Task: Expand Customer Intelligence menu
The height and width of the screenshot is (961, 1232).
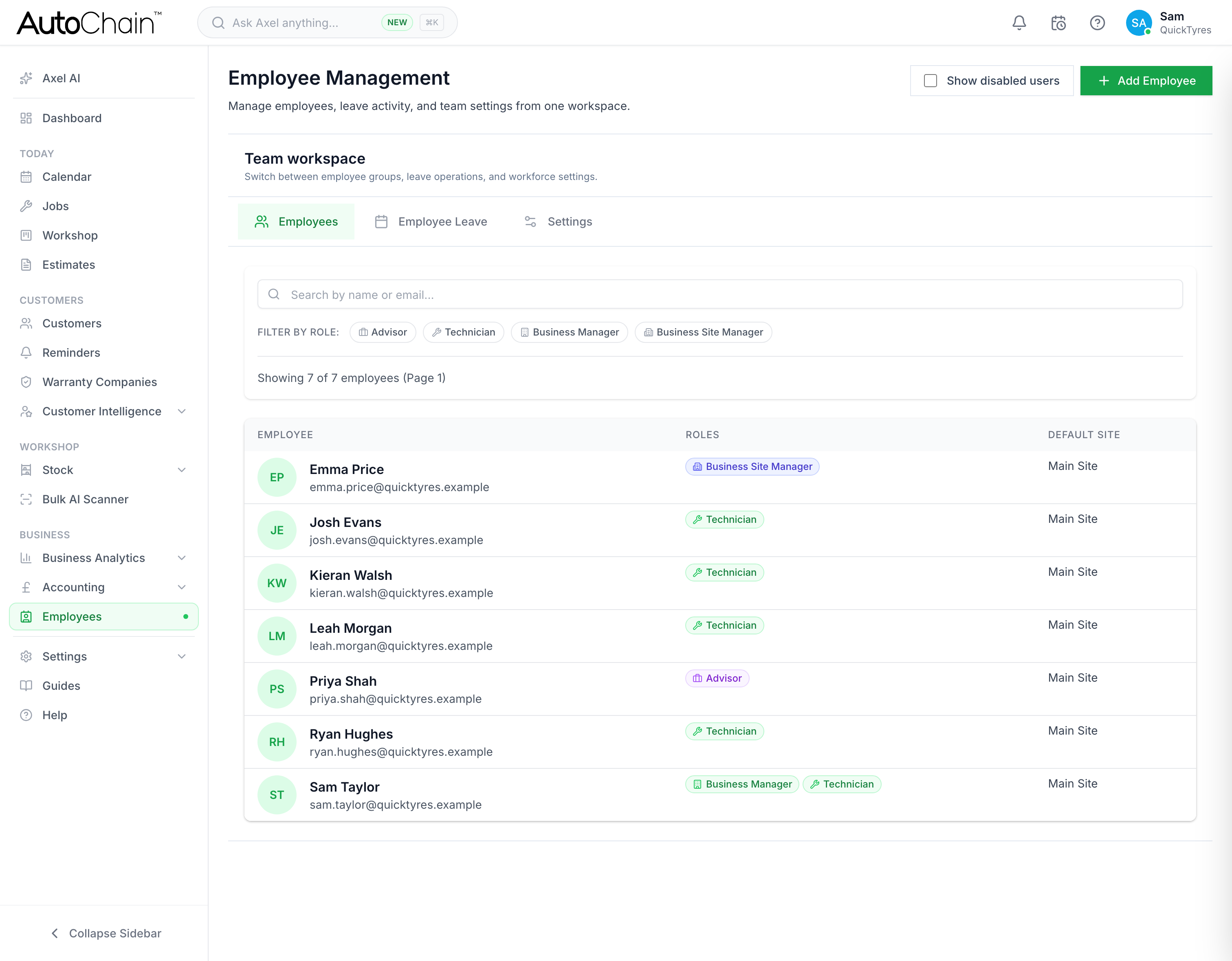Action: point(104,411)
